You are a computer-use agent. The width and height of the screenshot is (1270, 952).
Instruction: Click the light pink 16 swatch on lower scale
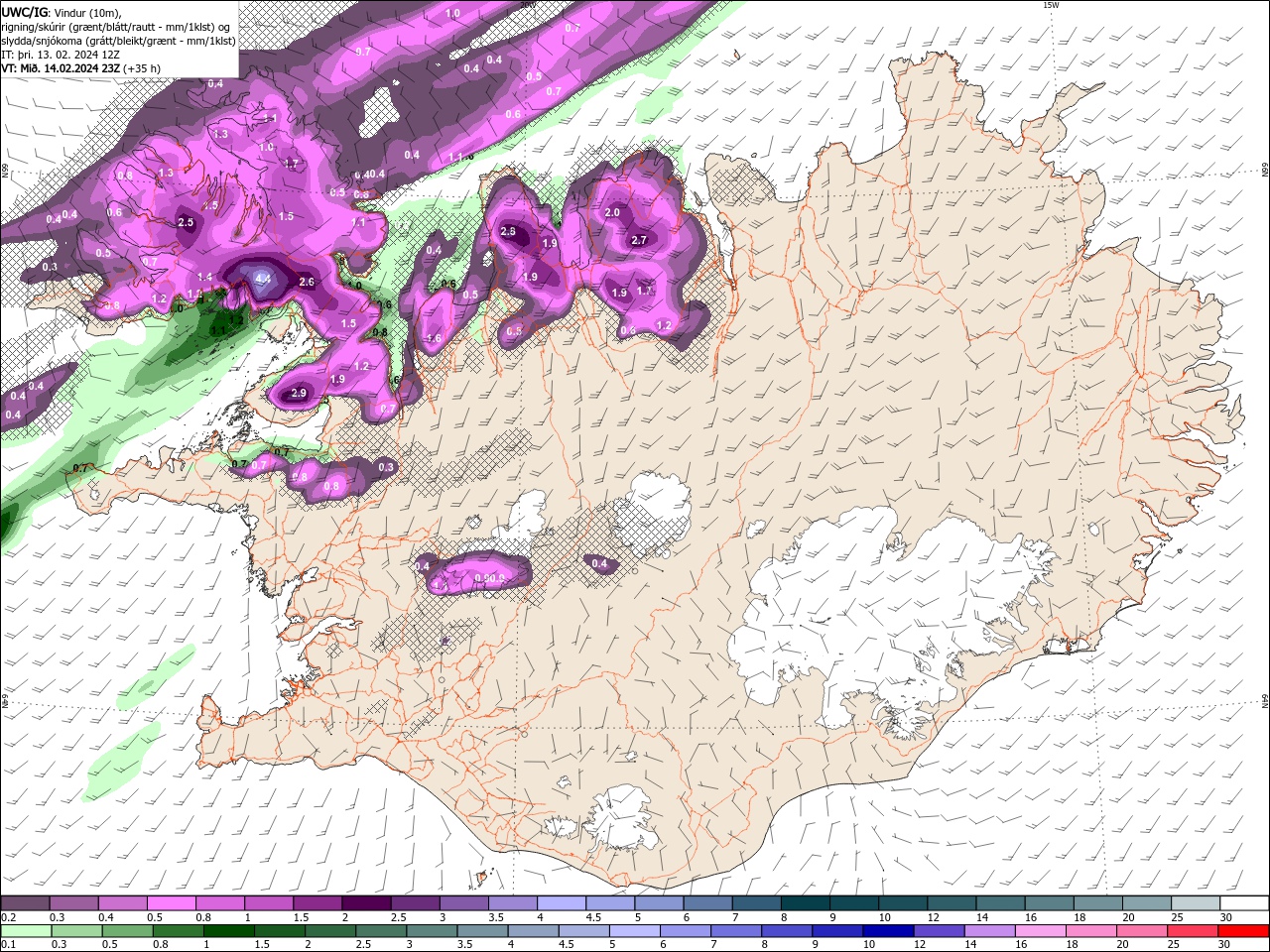tap(1040, 931)
